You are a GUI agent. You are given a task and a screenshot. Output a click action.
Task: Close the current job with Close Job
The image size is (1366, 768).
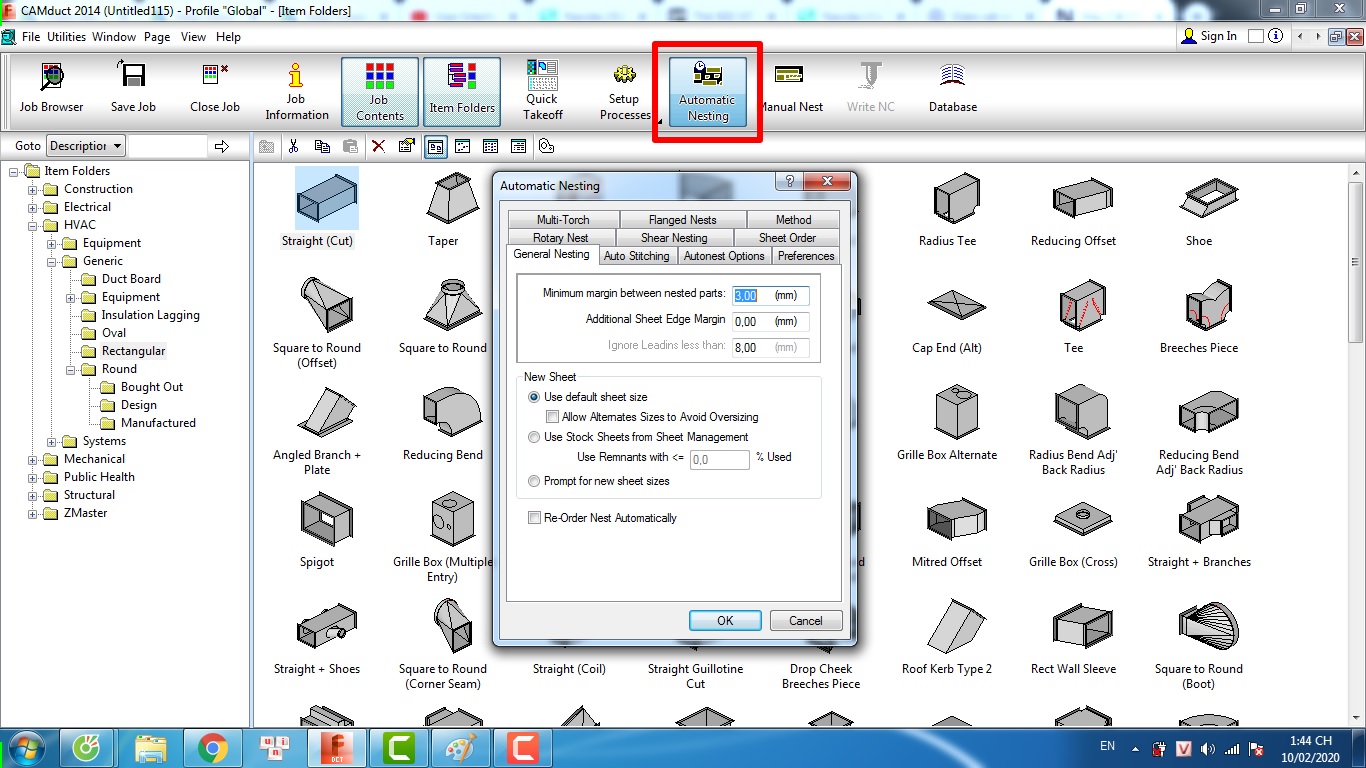click(x=215, y=90)
